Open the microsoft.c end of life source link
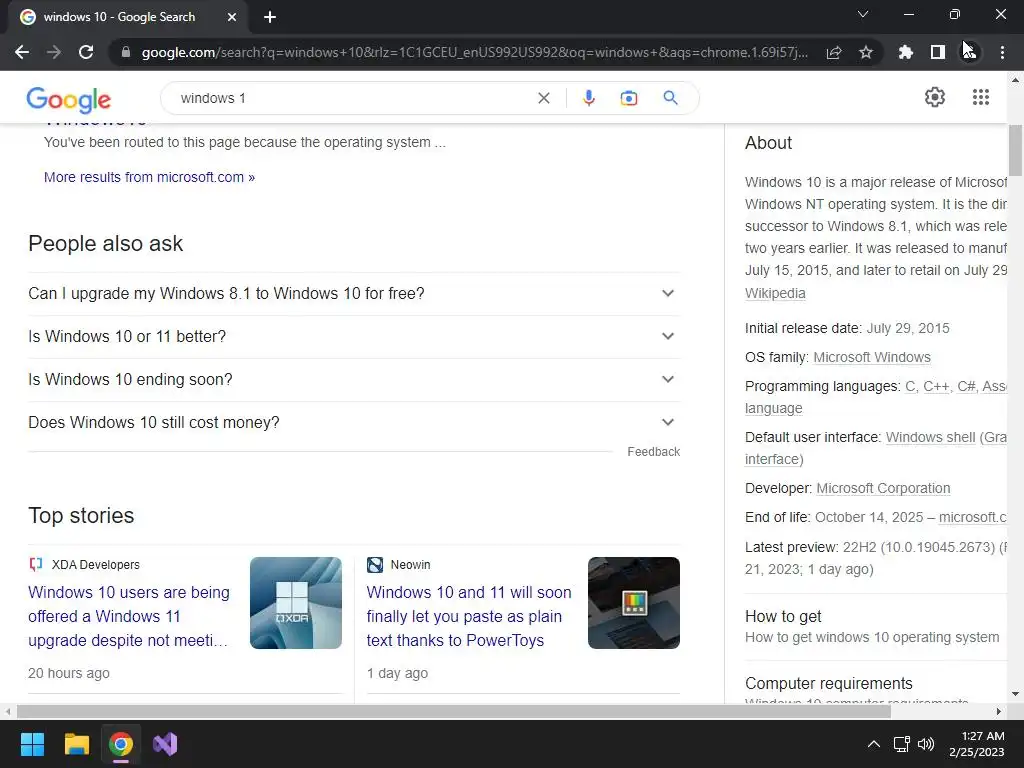The height and width of the screenshot is (768, 1024). click(972, 517)
